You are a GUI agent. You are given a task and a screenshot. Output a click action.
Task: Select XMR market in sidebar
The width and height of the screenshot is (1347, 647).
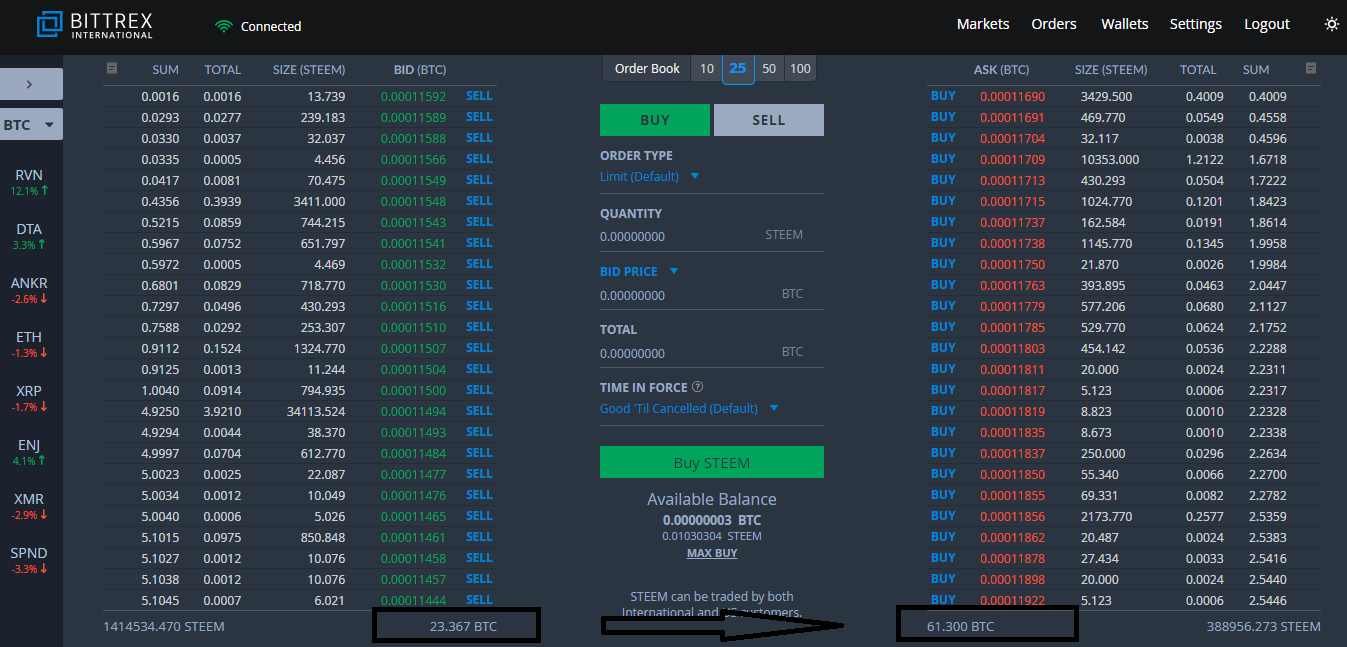point(29,505)
